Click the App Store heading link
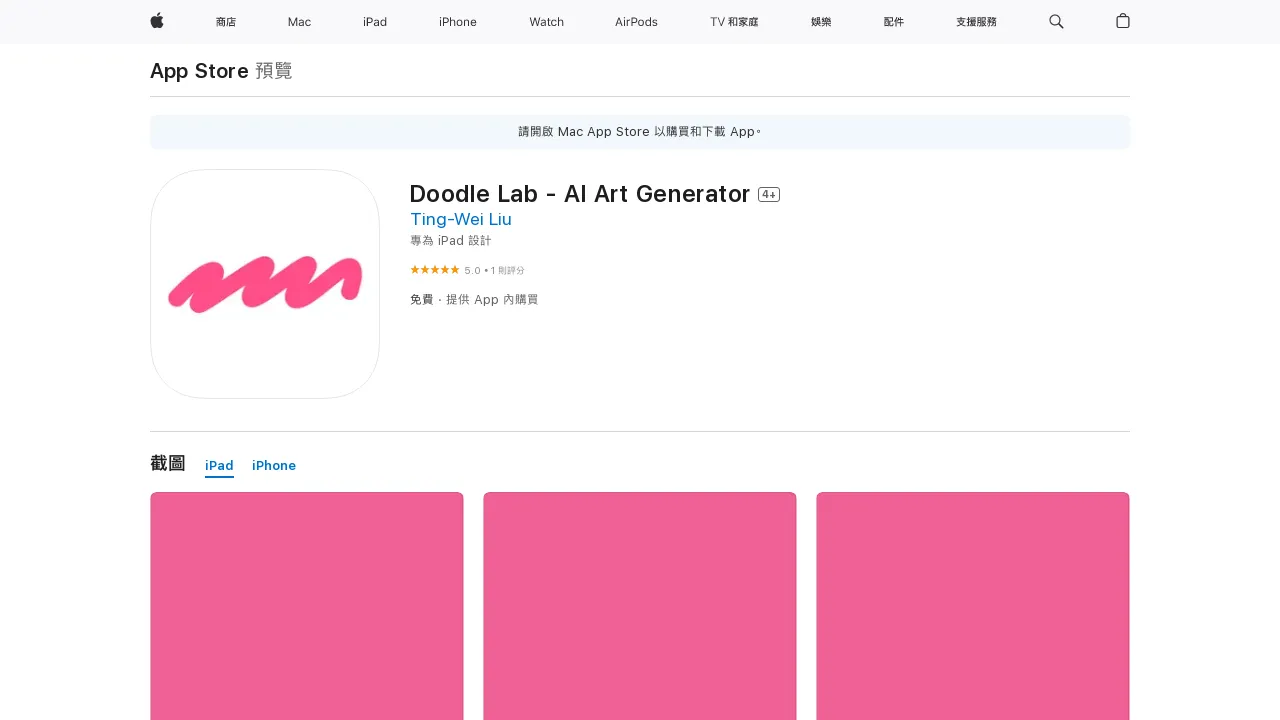This screenshot has height=720, width=1280. coord(199,71)
